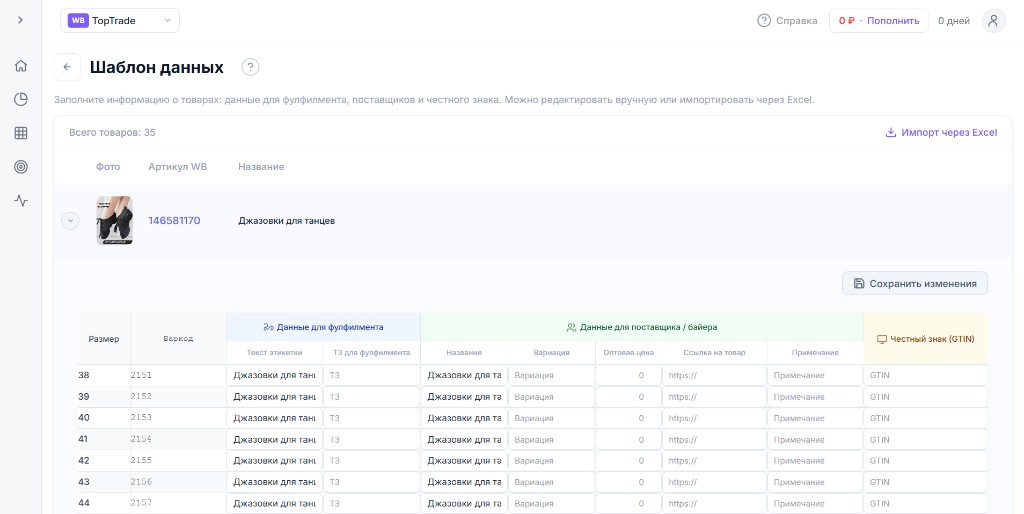Go back using the arrow button
The height and width of the screenshot is (514, 1024).
pos(67,67)
